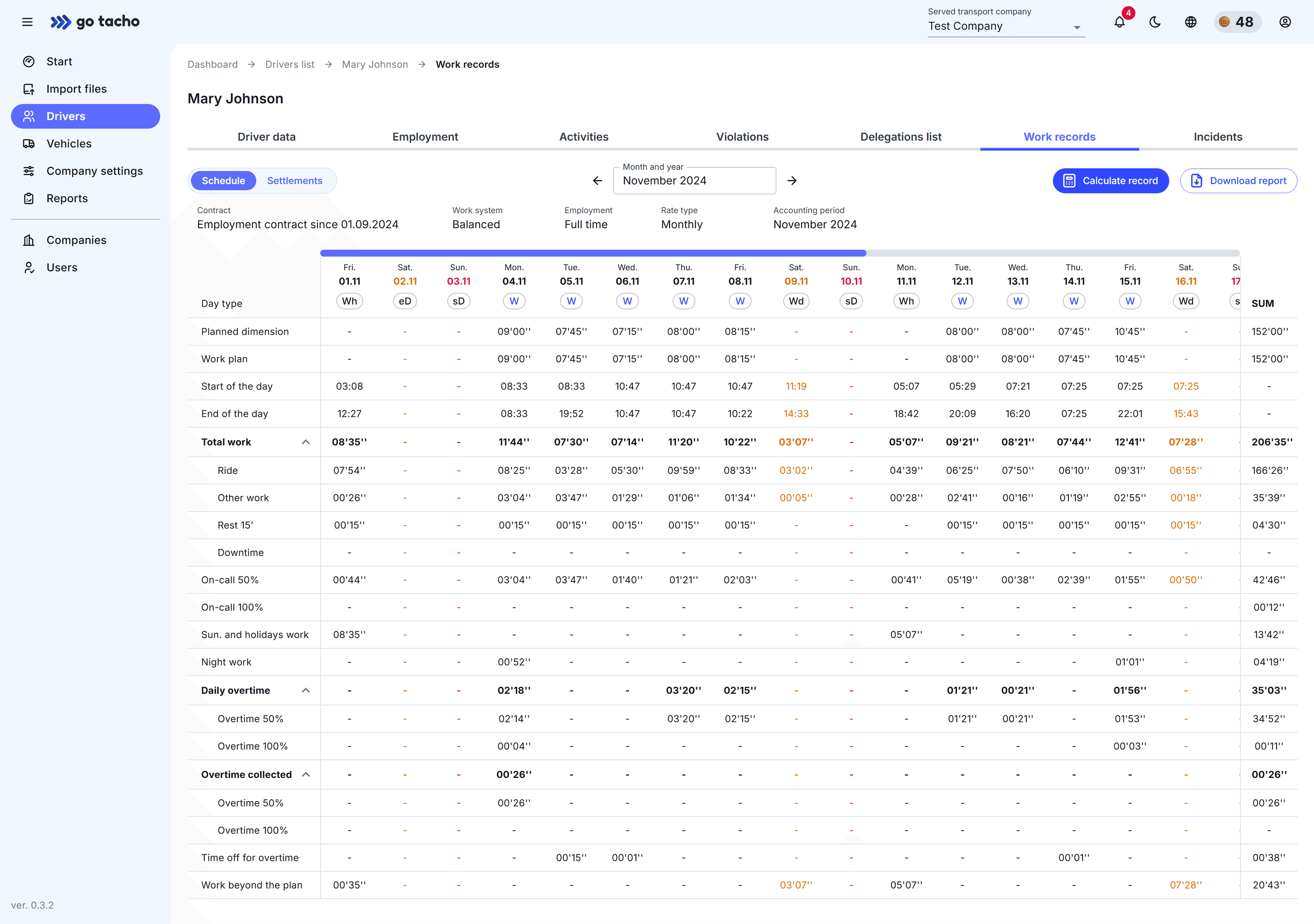Switch to Violations tab

point(742,137)
